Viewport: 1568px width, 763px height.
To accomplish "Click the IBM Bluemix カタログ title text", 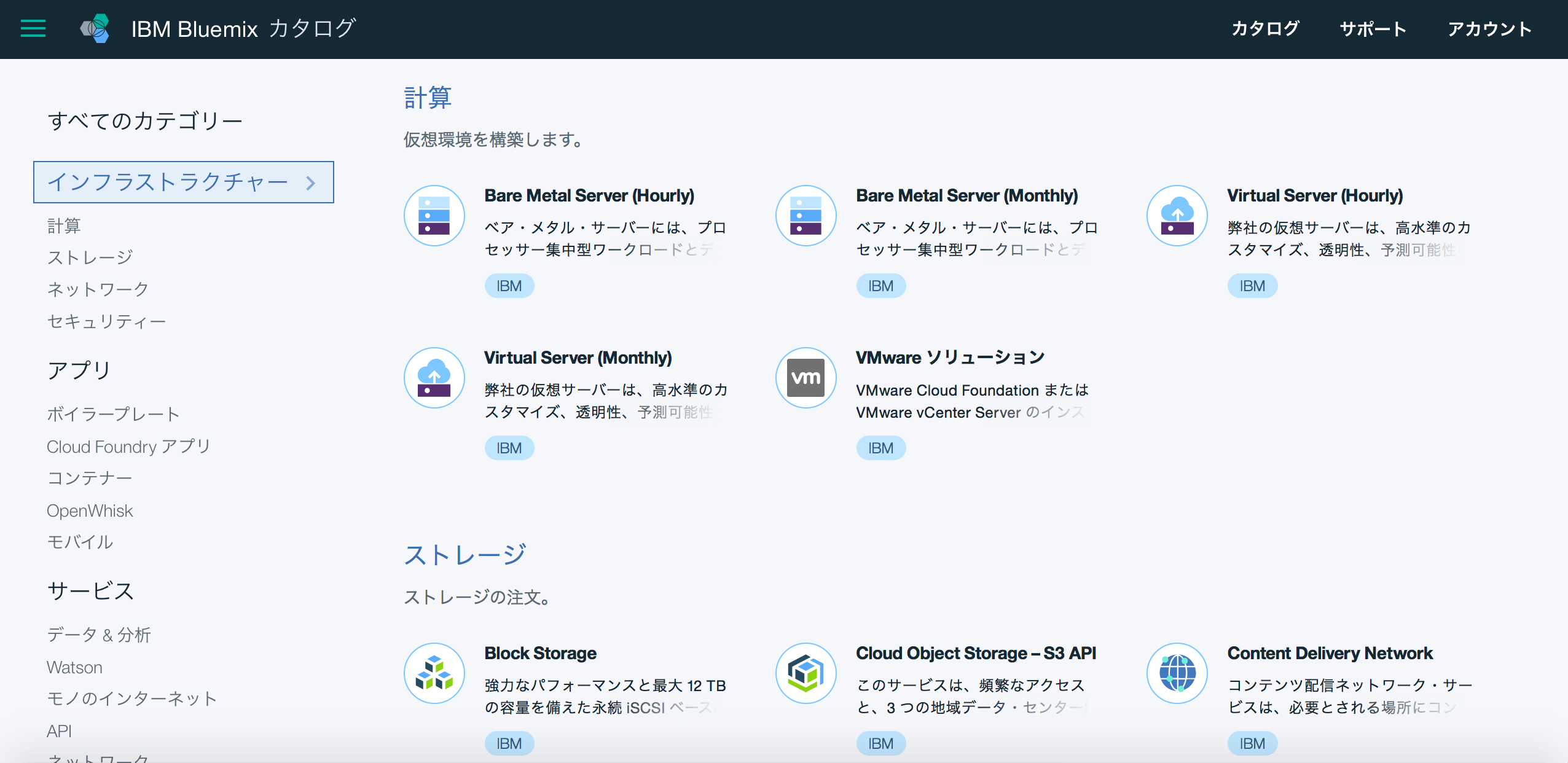I will click(x=243, y=28).
